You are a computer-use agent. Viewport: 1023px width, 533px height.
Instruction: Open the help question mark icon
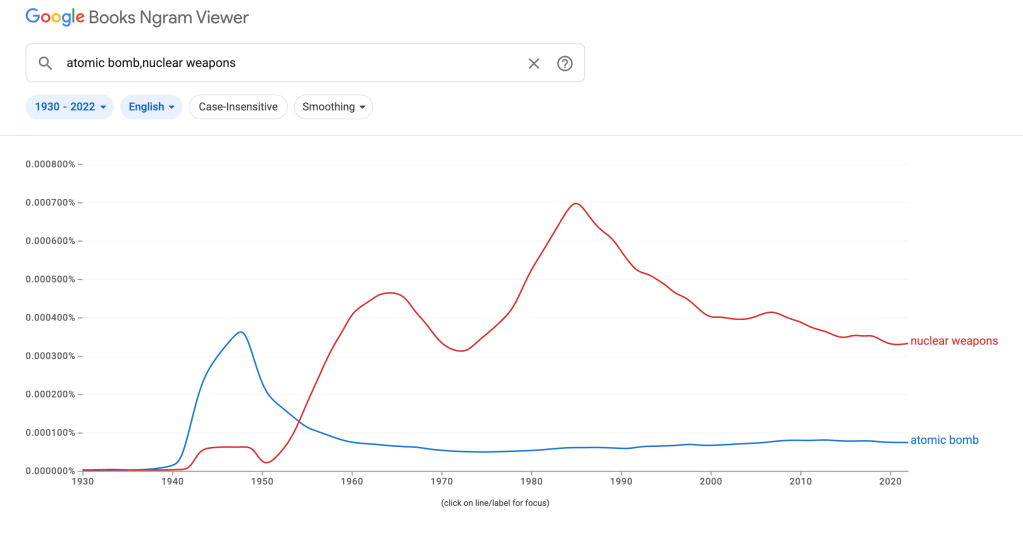pos(565,63)
